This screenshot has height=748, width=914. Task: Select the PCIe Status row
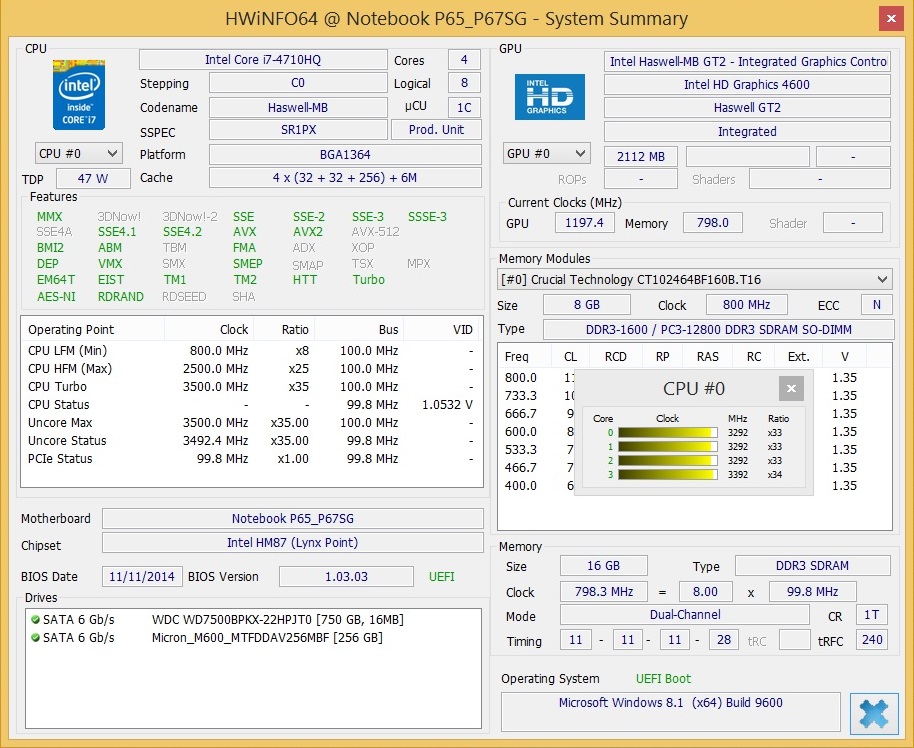tap(251, 459)
